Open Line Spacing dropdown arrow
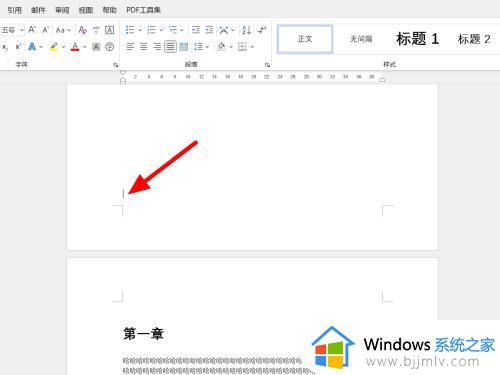 pos(207,47)
